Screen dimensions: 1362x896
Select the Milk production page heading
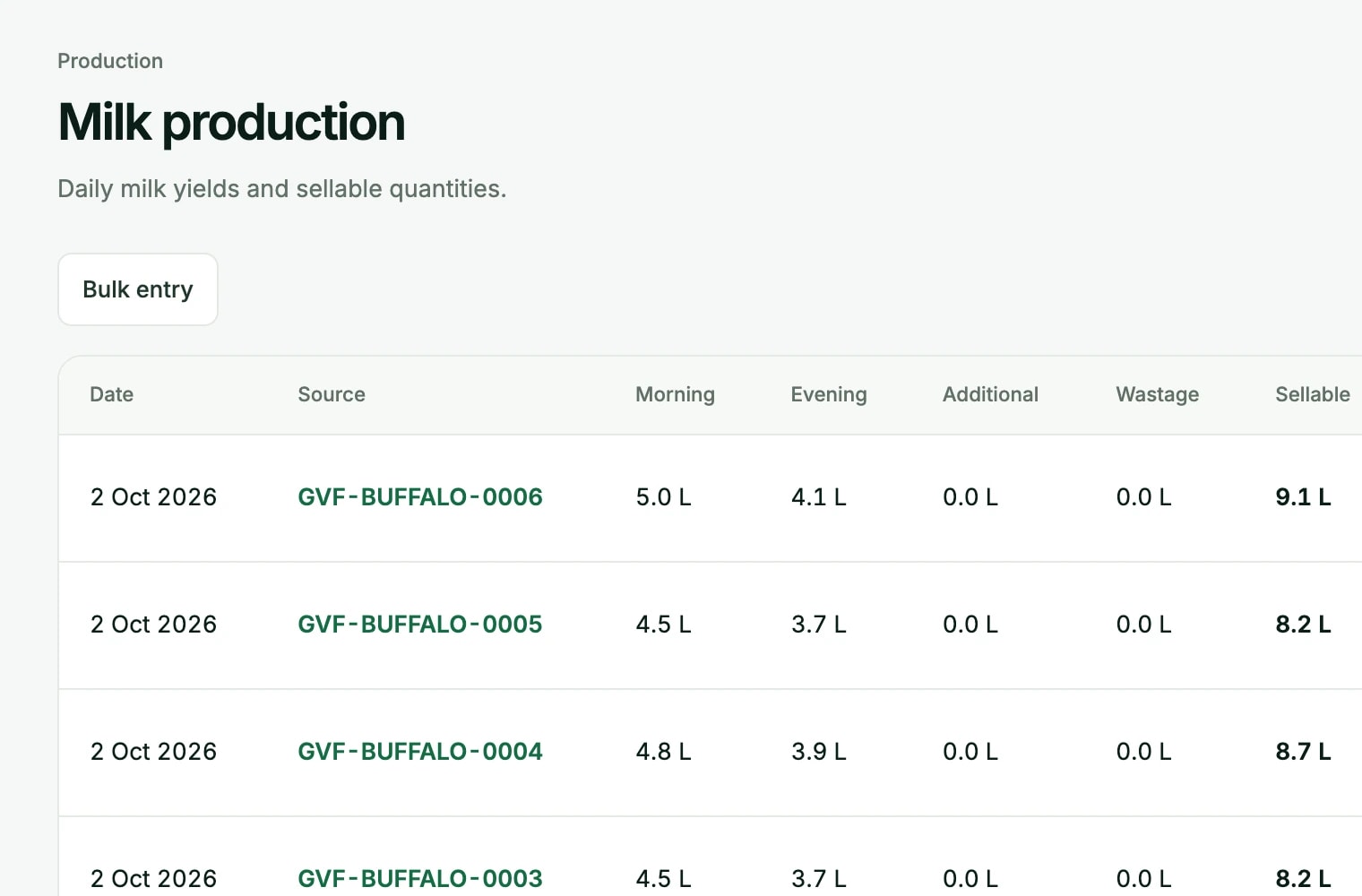(231, 122)
